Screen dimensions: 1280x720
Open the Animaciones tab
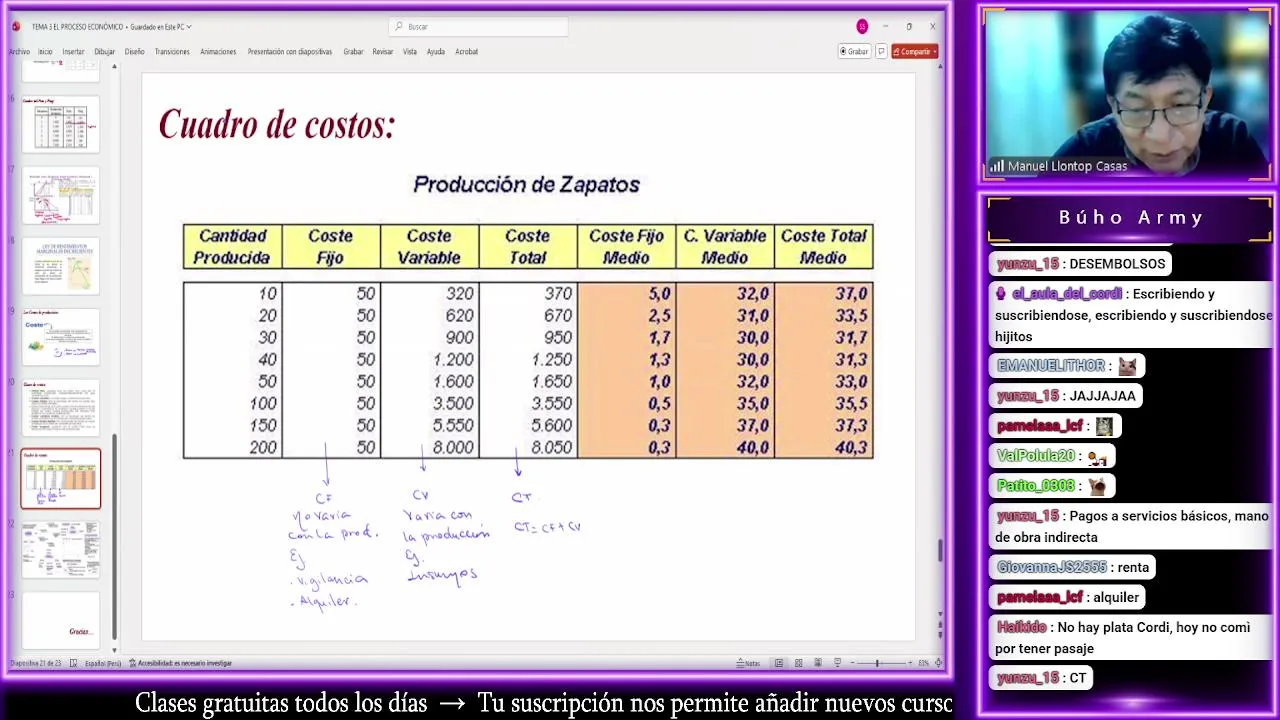(x=218, y=52)
